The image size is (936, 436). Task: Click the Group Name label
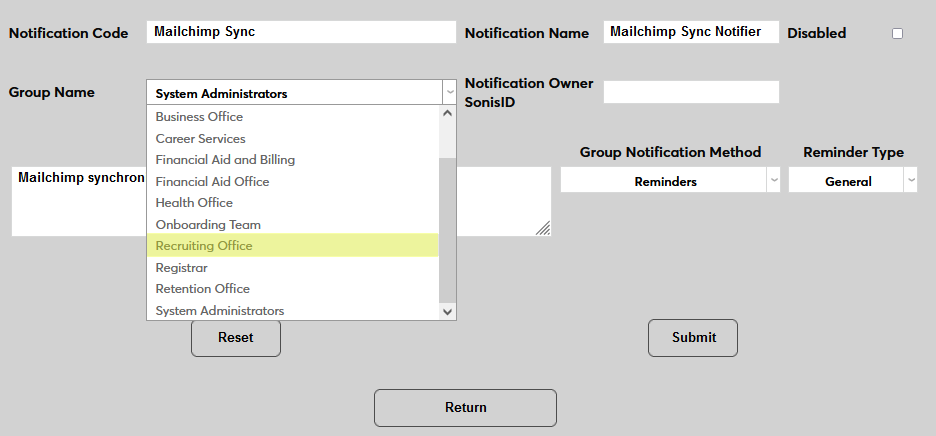tap(51, 93)
